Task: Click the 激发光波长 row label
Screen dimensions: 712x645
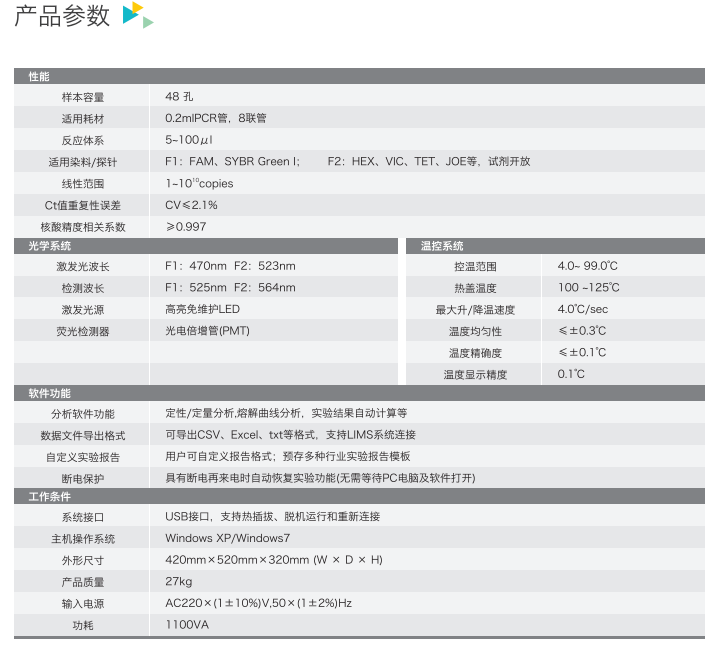Action: point(82,267)
